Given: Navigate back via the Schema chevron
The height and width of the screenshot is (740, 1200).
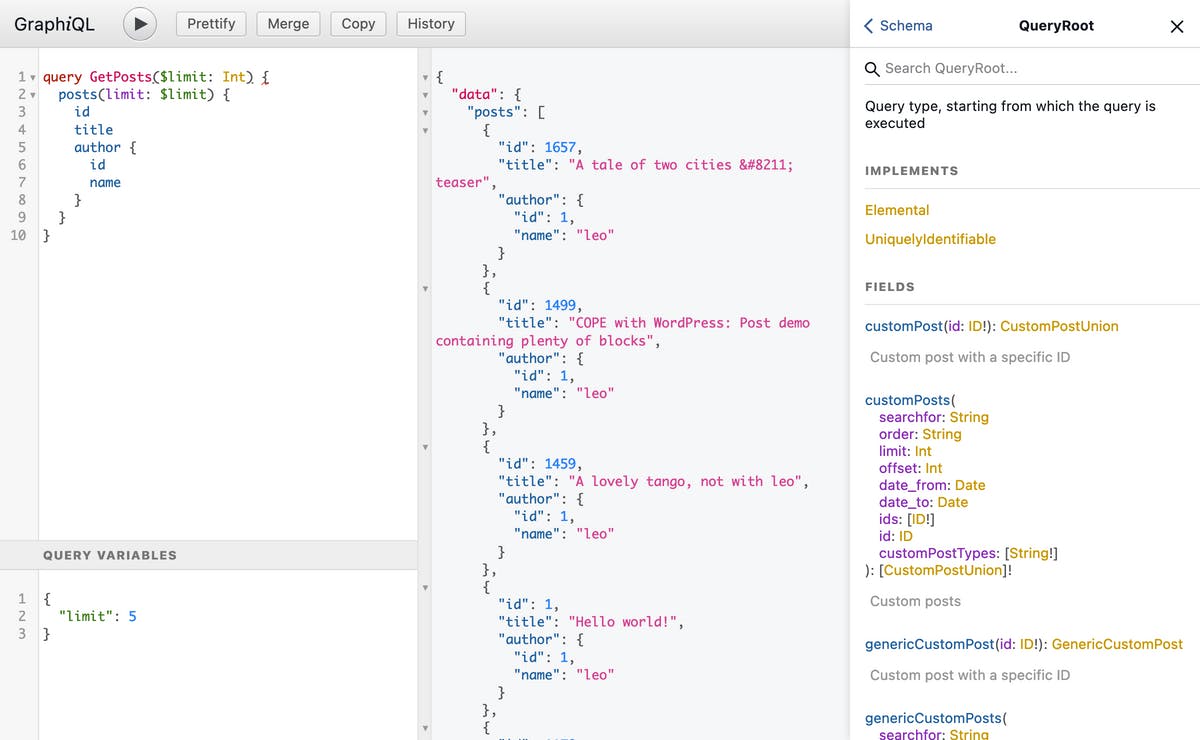Looking at the screenshot, I should coord(868,26).
